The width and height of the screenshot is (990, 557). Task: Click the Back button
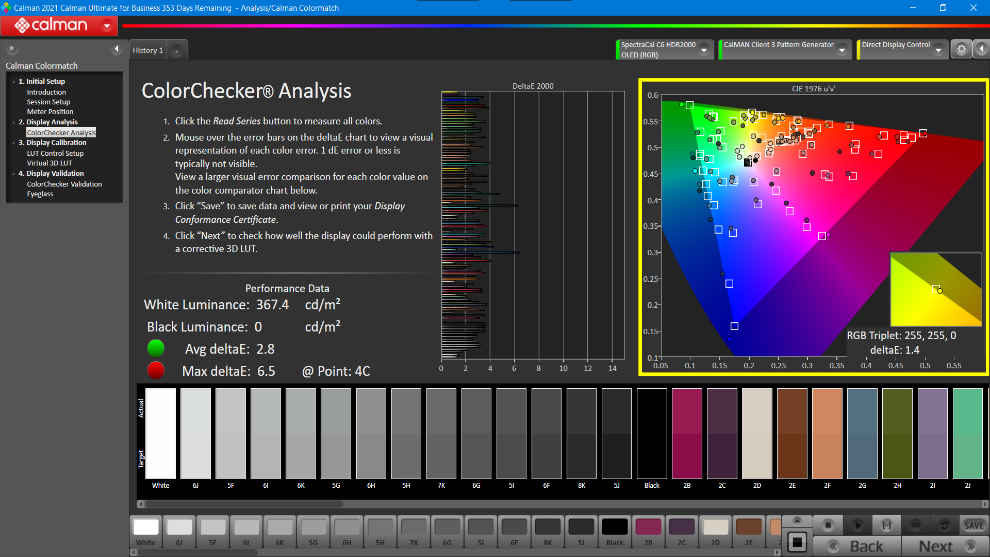857,546
